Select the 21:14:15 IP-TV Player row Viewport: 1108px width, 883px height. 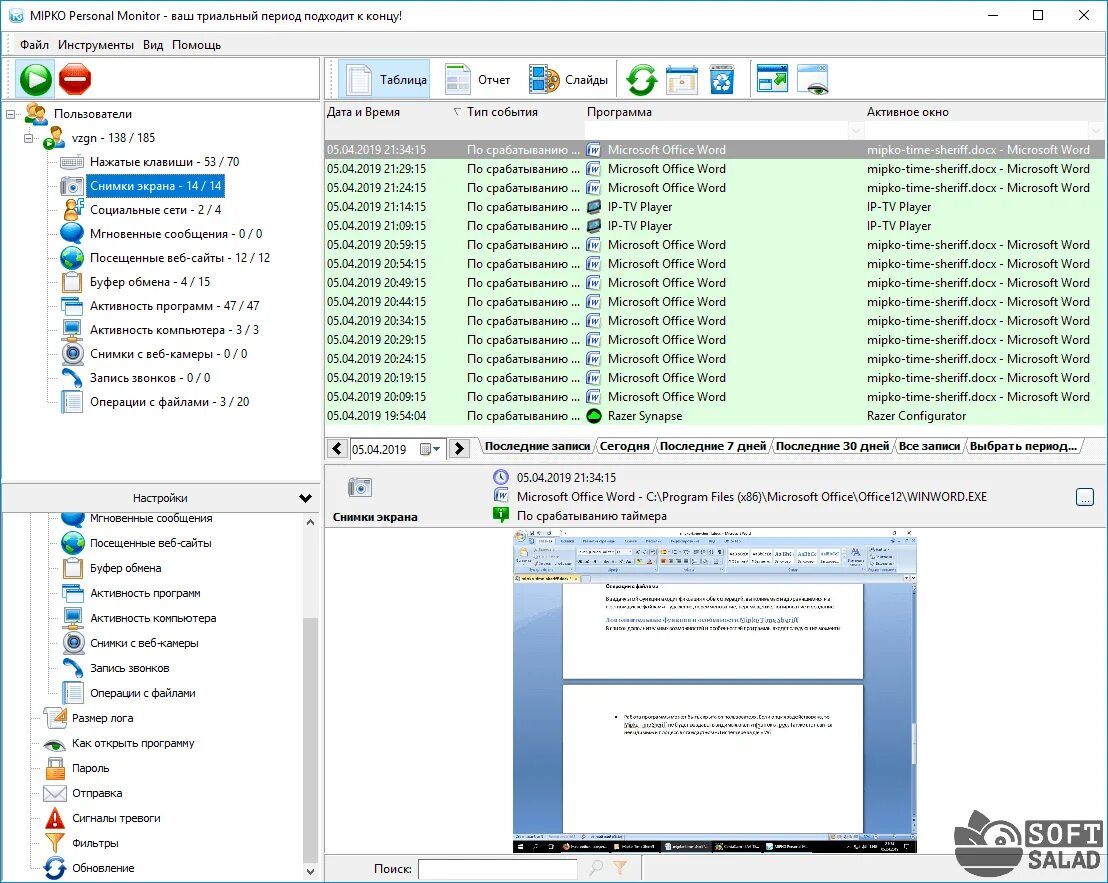coord(714,207)
